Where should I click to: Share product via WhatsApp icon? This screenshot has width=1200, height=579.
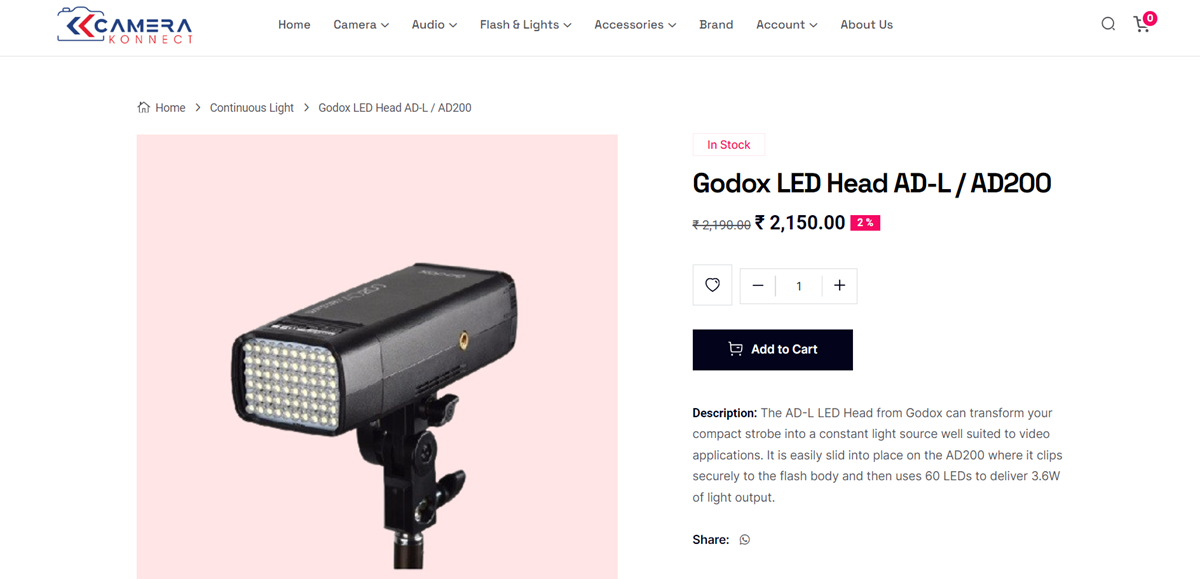click(744, 540)
